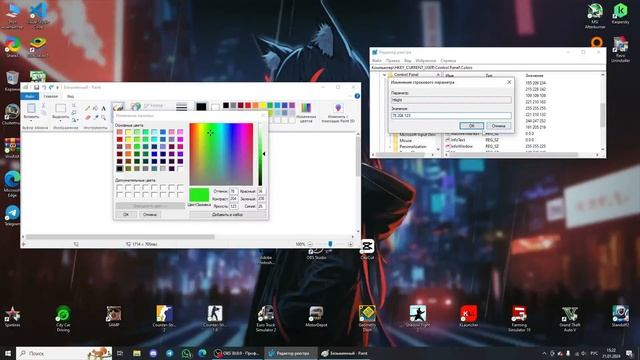Viewport: 640px width, 360px height.
Task: Collapse the Control Panel tree node in registry
Action: pyautogui.click(x=384, y=75)
